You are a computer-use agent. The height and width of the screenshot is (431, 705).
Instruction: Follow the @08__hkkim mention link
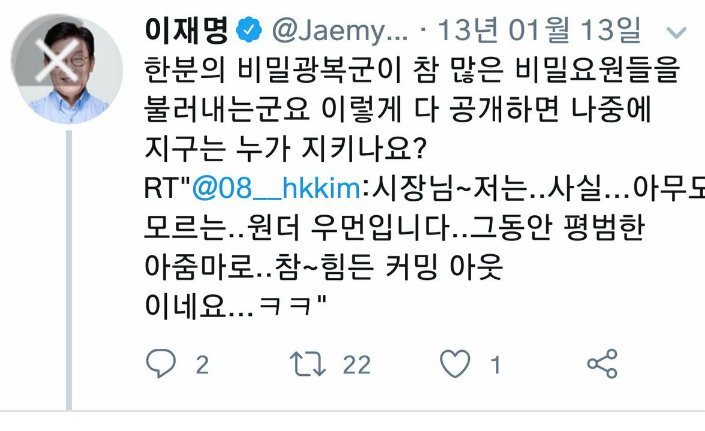pyautogui.click(x=276, y=187)
